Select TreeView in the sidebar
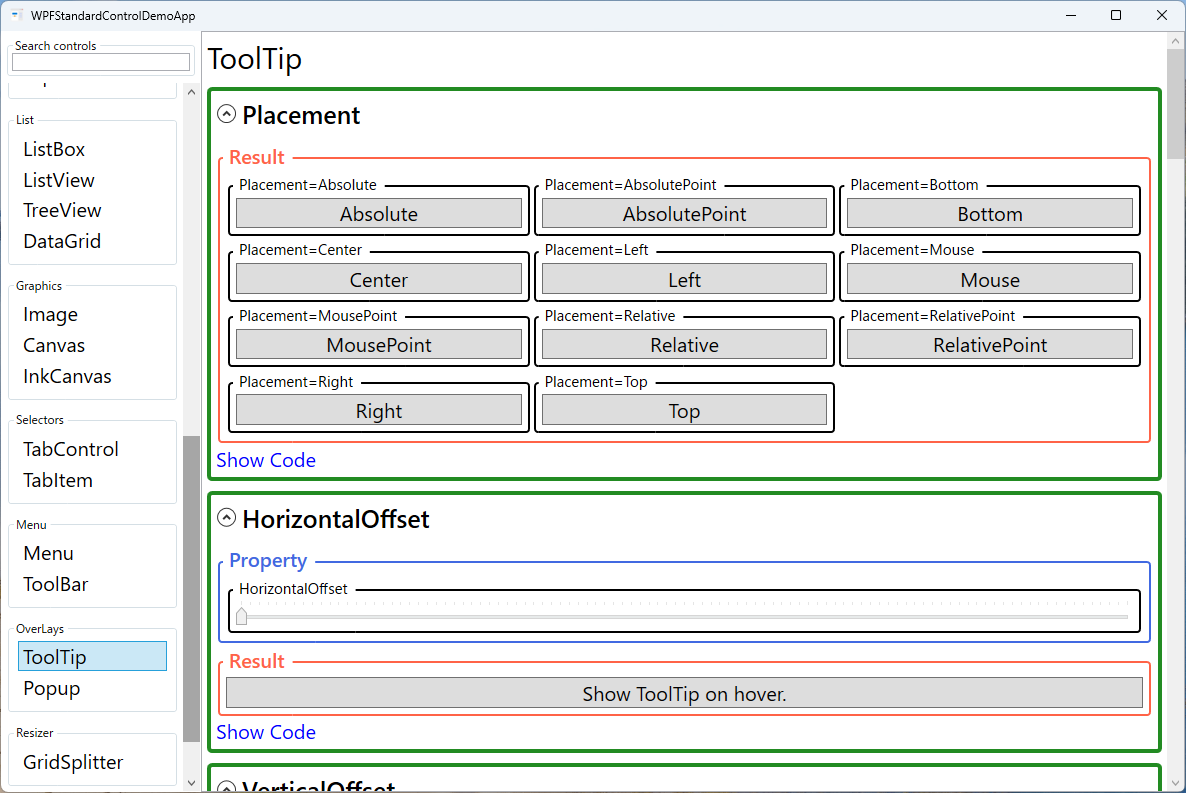The height and width of the screenshot is (793, 1186). pyautogui.click(x=62, y=210)
